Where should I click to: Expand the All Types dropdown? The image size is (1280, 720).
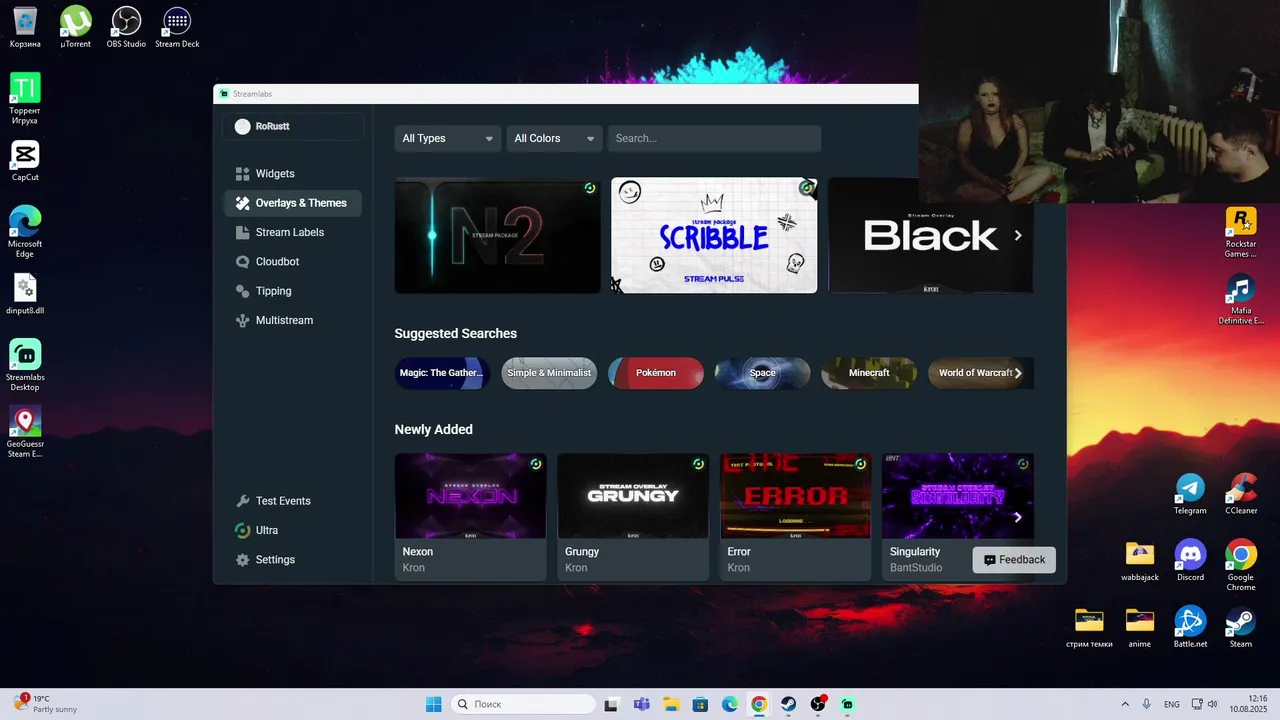[447, 138]
